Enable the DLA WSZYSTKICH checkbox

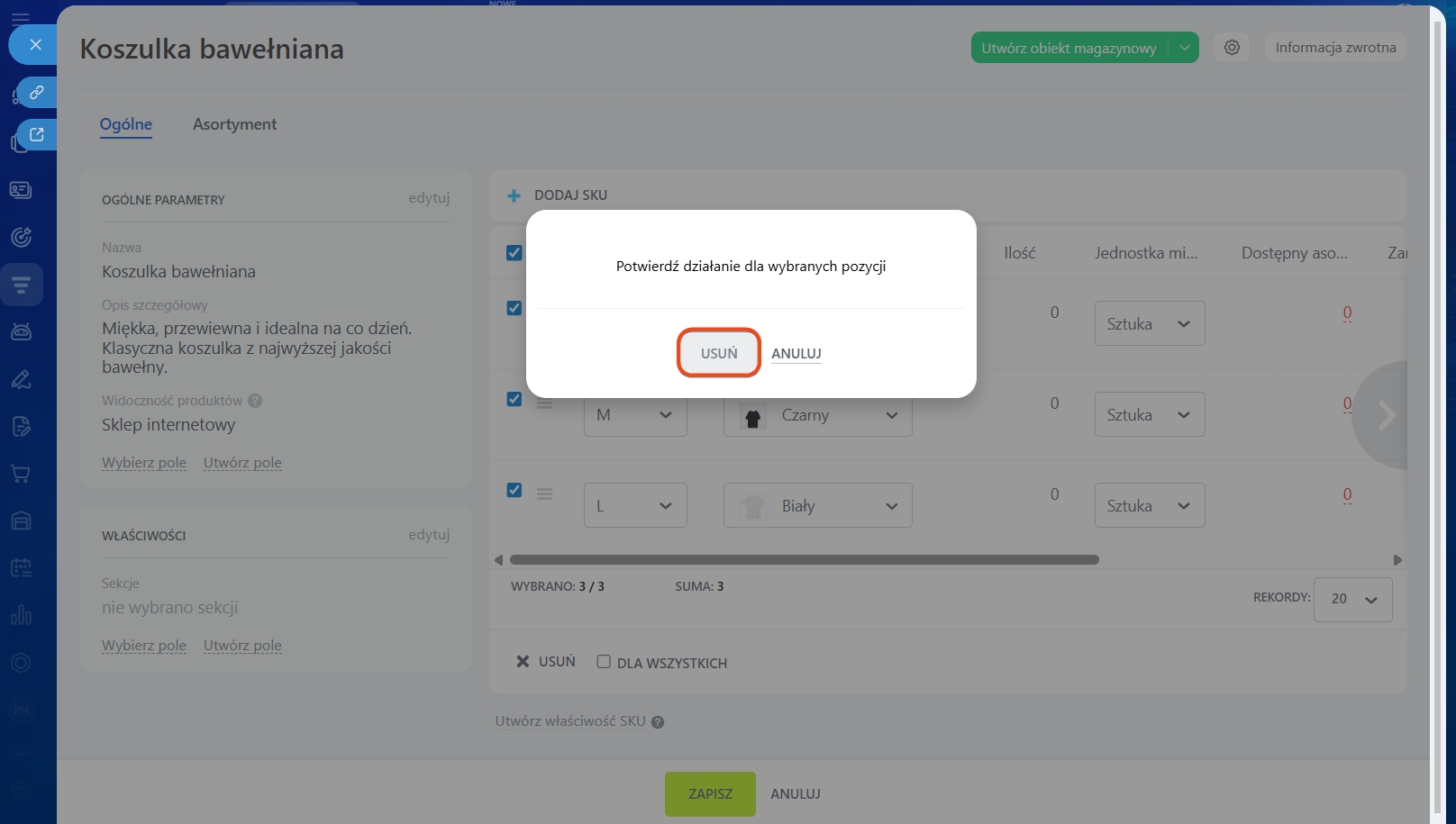[604, 662]
